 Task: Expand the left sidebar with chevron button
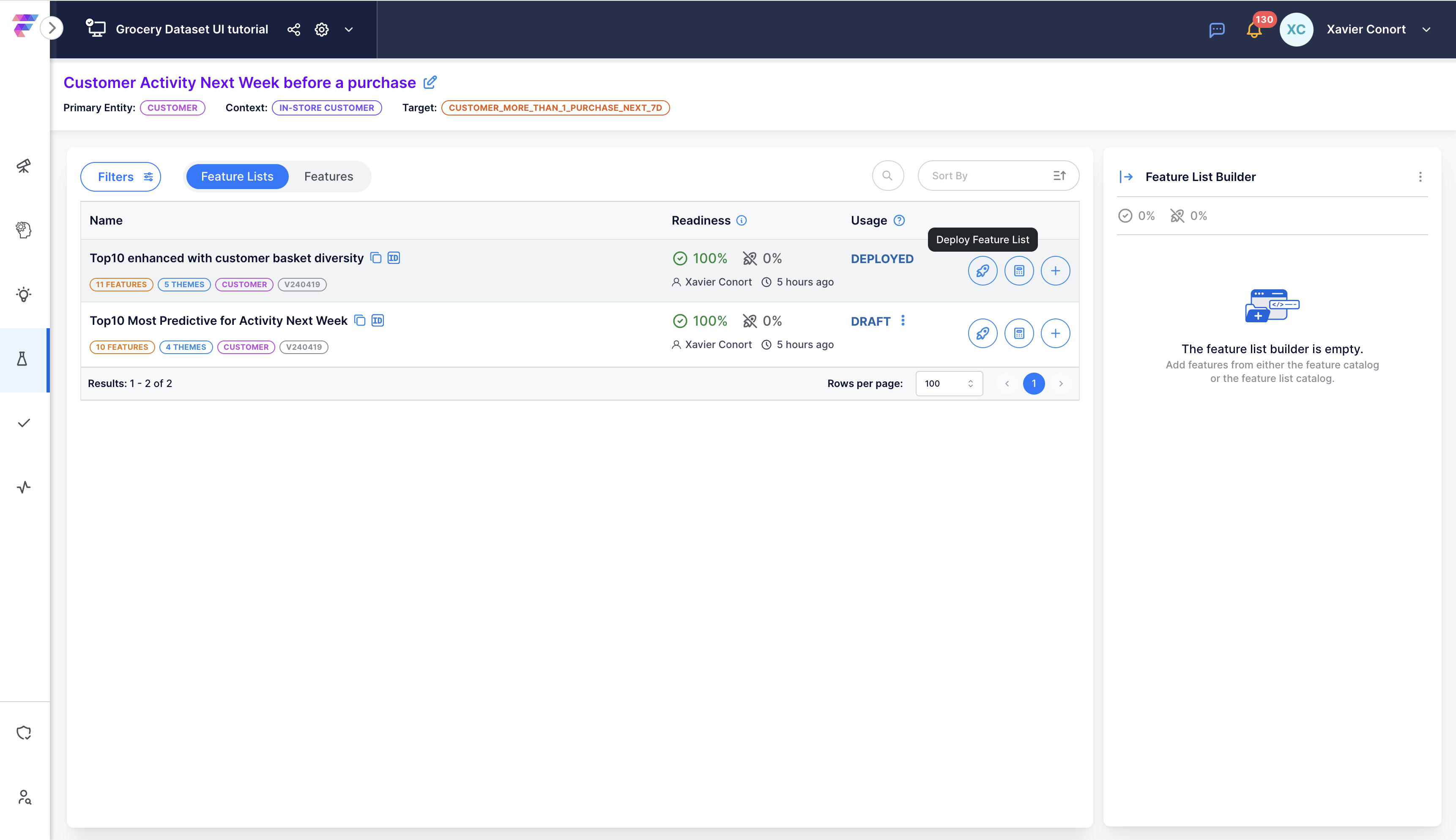click(52, 27)
